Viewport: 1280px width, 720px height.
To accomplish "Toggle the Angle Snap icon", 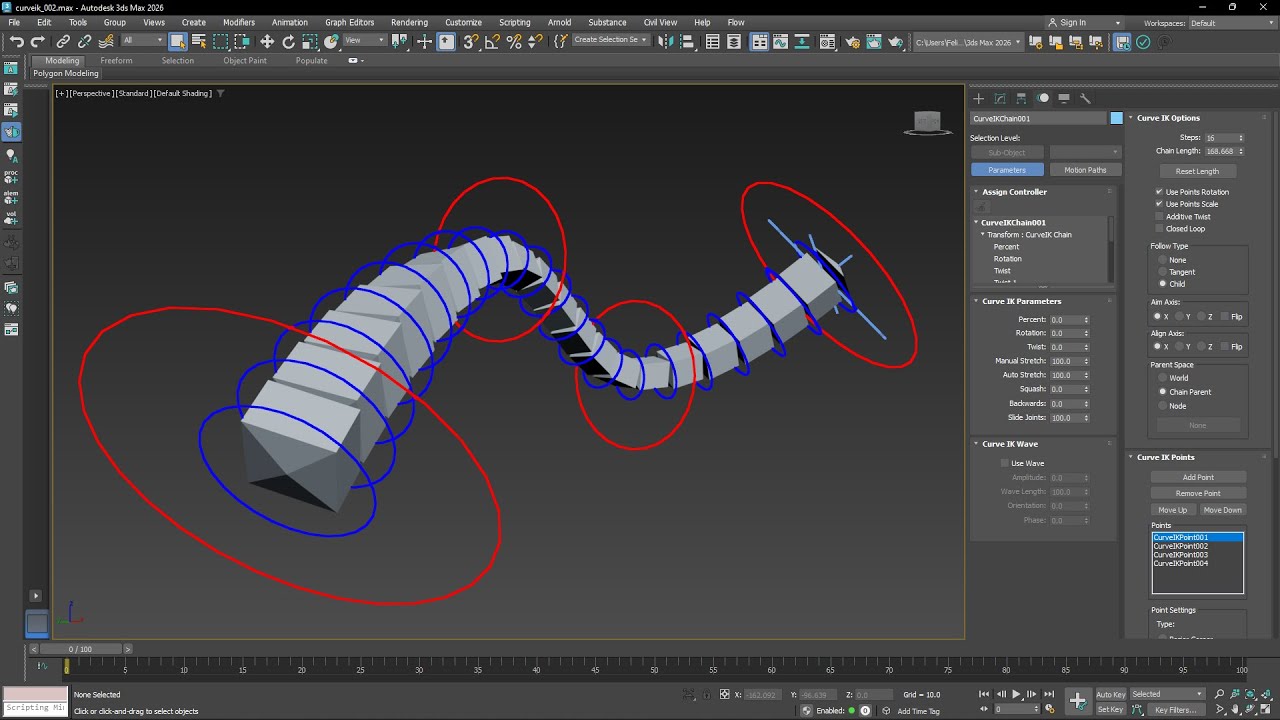I will pyautogui.click(x=492, y=42).
